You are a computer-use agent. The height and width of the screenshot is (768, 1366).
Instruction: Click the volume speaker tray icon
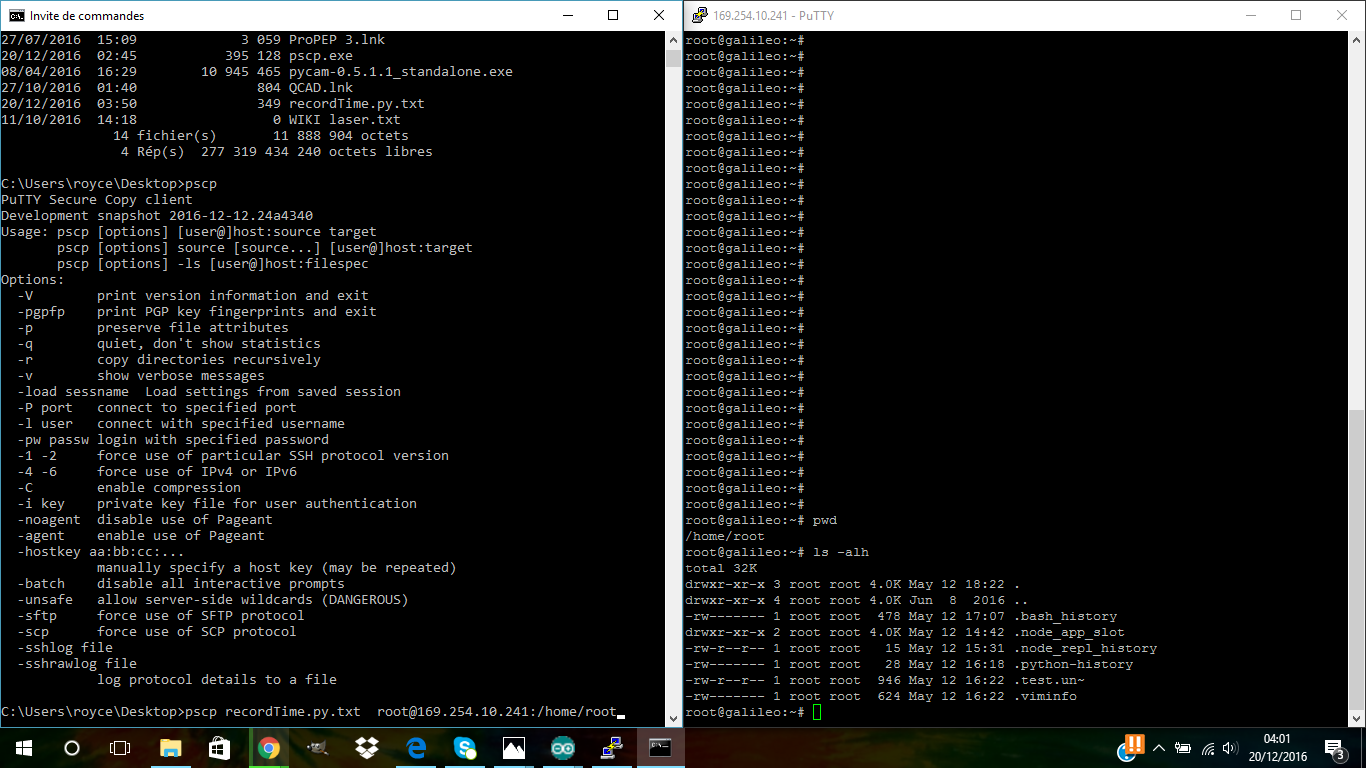(1230, 748)
